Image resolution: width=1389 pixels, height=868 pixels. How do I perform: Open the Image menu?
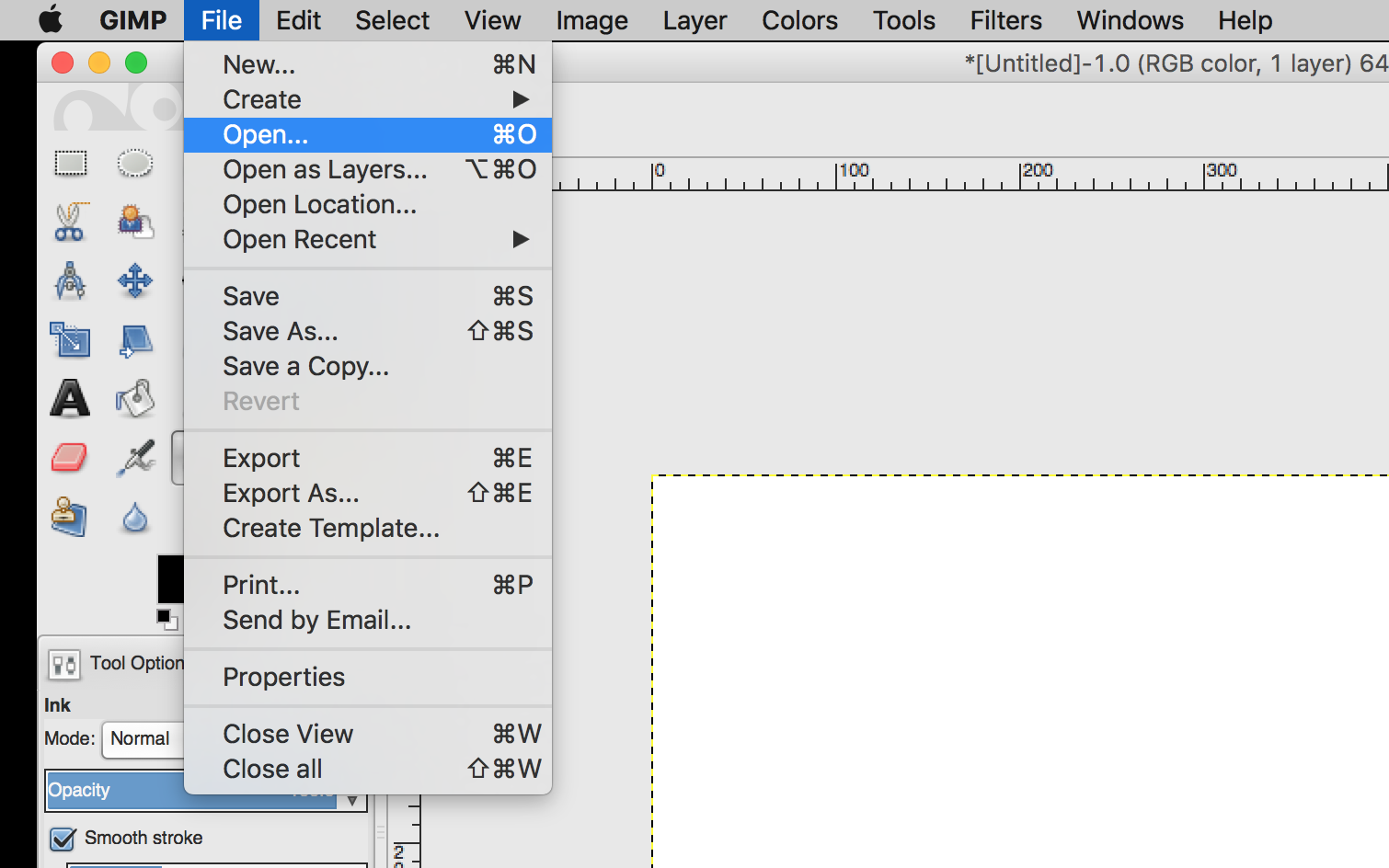click(x=591, y=20)
